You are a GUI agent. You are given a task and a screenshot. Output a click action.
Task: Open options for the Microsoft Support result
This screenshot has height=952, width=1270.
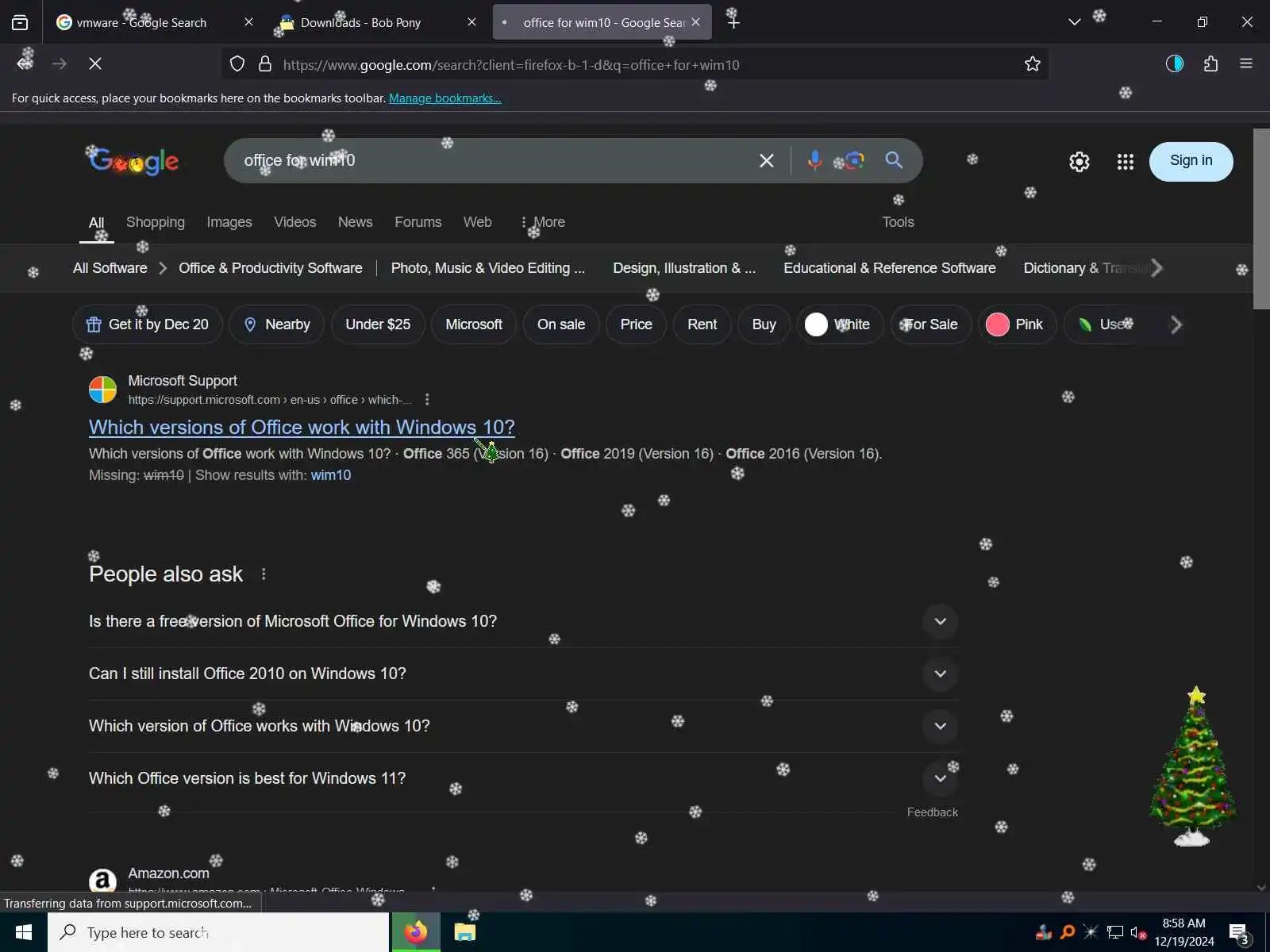coord(427,400)
